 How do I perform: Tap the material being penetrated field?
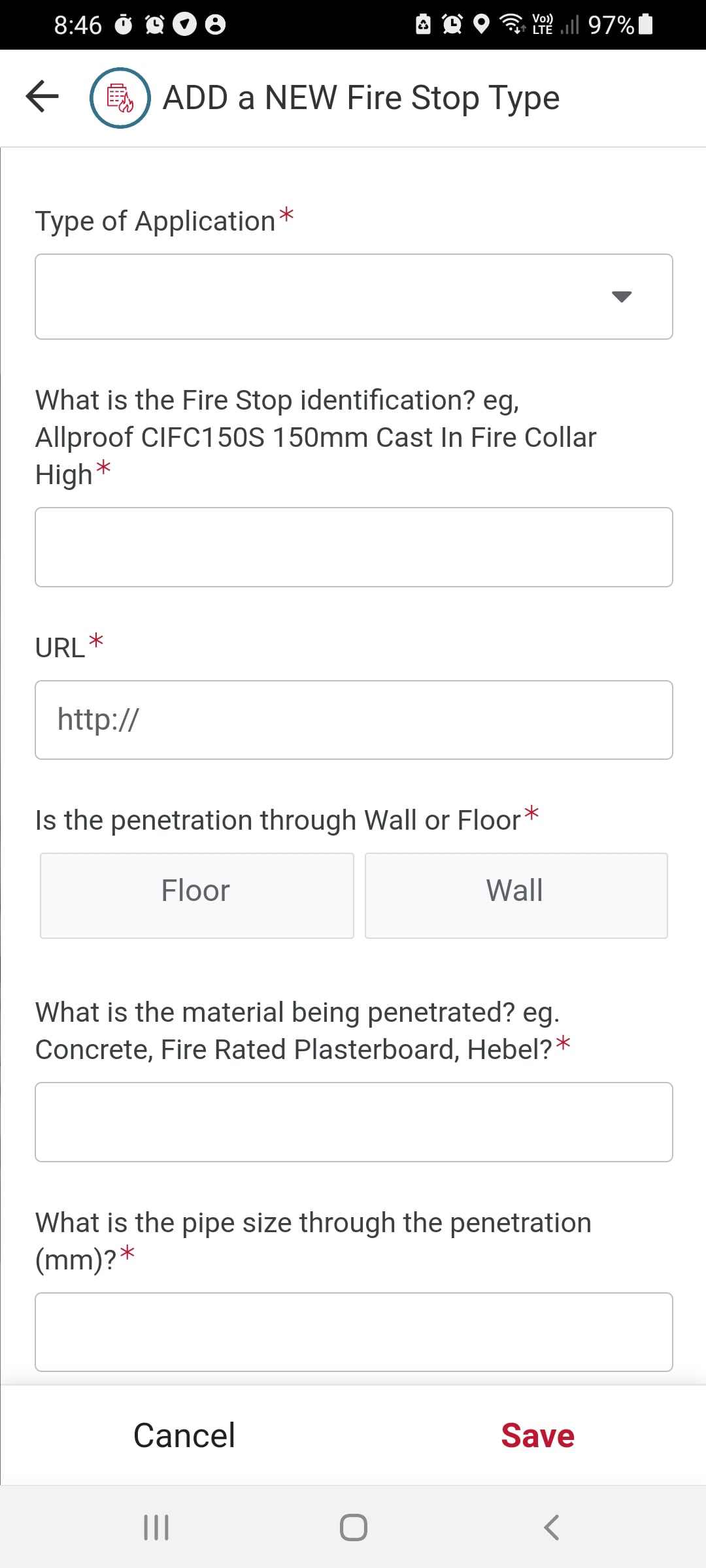point(354,1122)
